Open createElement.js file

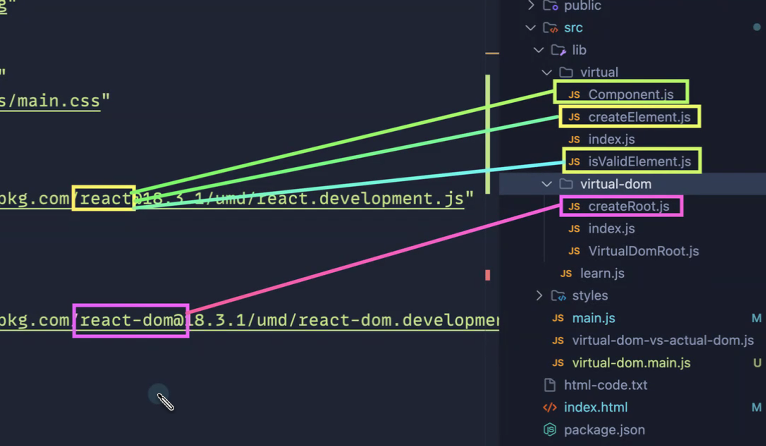639,117
